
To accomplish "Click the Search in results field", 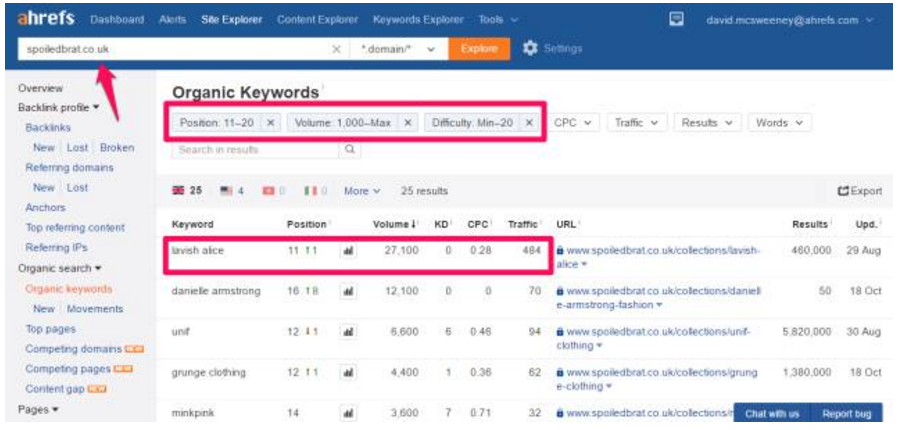I will 255,149.
